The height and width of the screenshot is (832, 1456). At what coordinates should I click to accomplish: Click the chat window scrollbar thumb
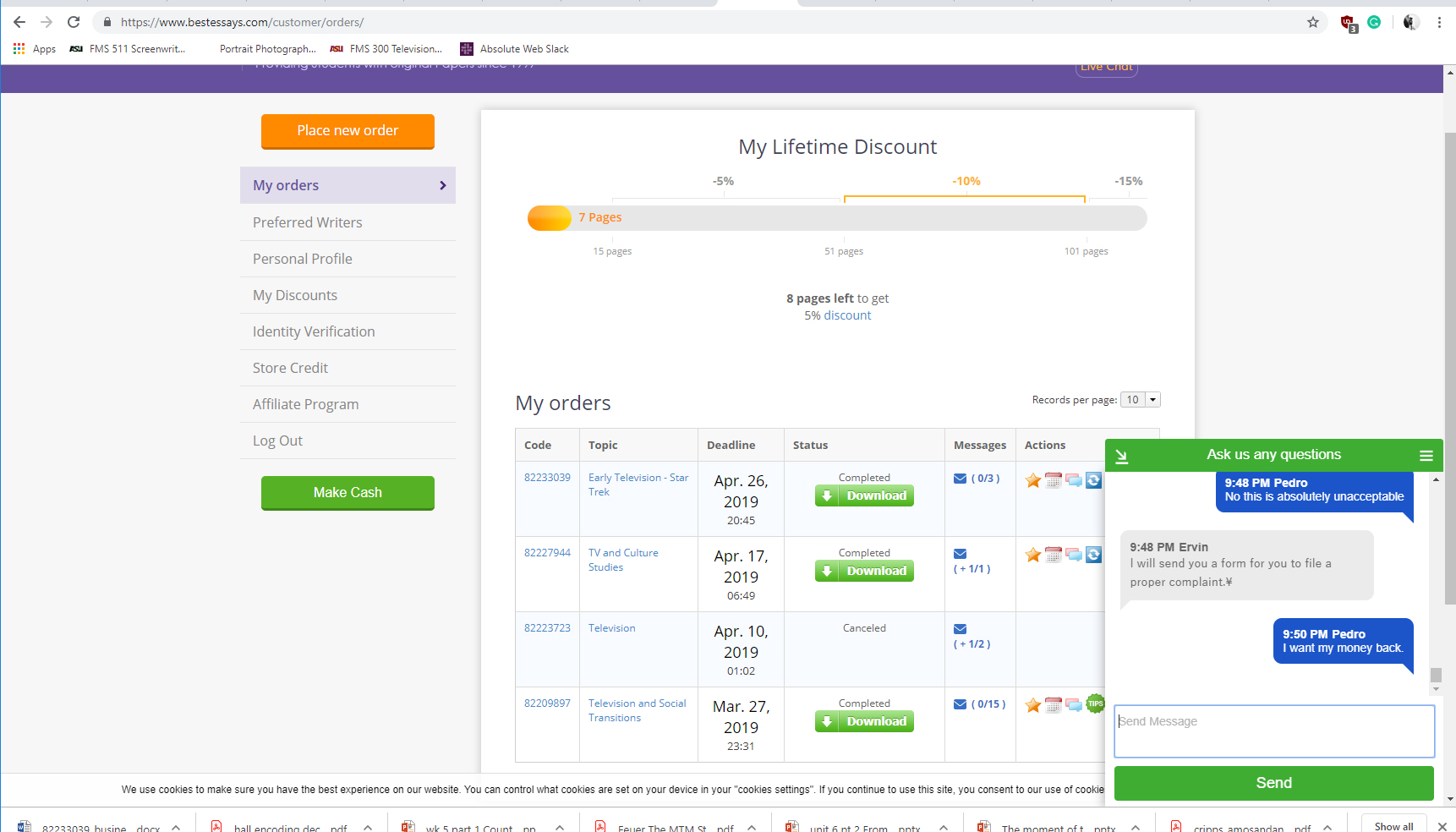click(1436, 675)
